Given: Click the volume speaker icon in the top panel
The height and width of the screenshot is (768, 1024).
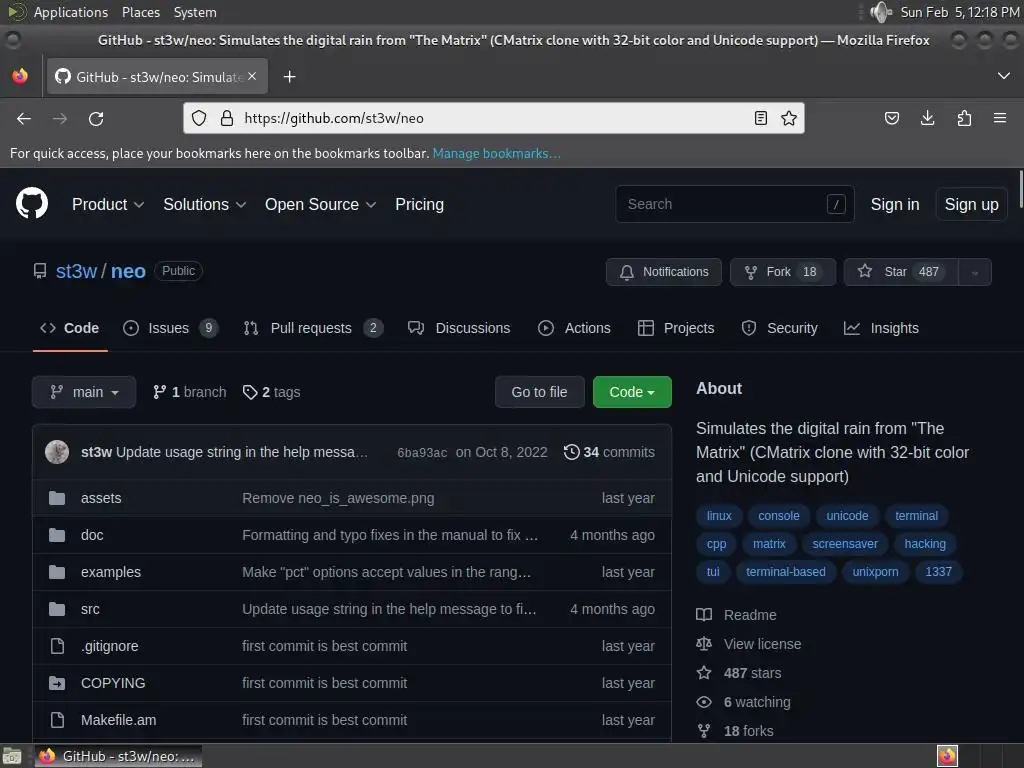Looking at the screenshot, I should click(x=881, y=12).
